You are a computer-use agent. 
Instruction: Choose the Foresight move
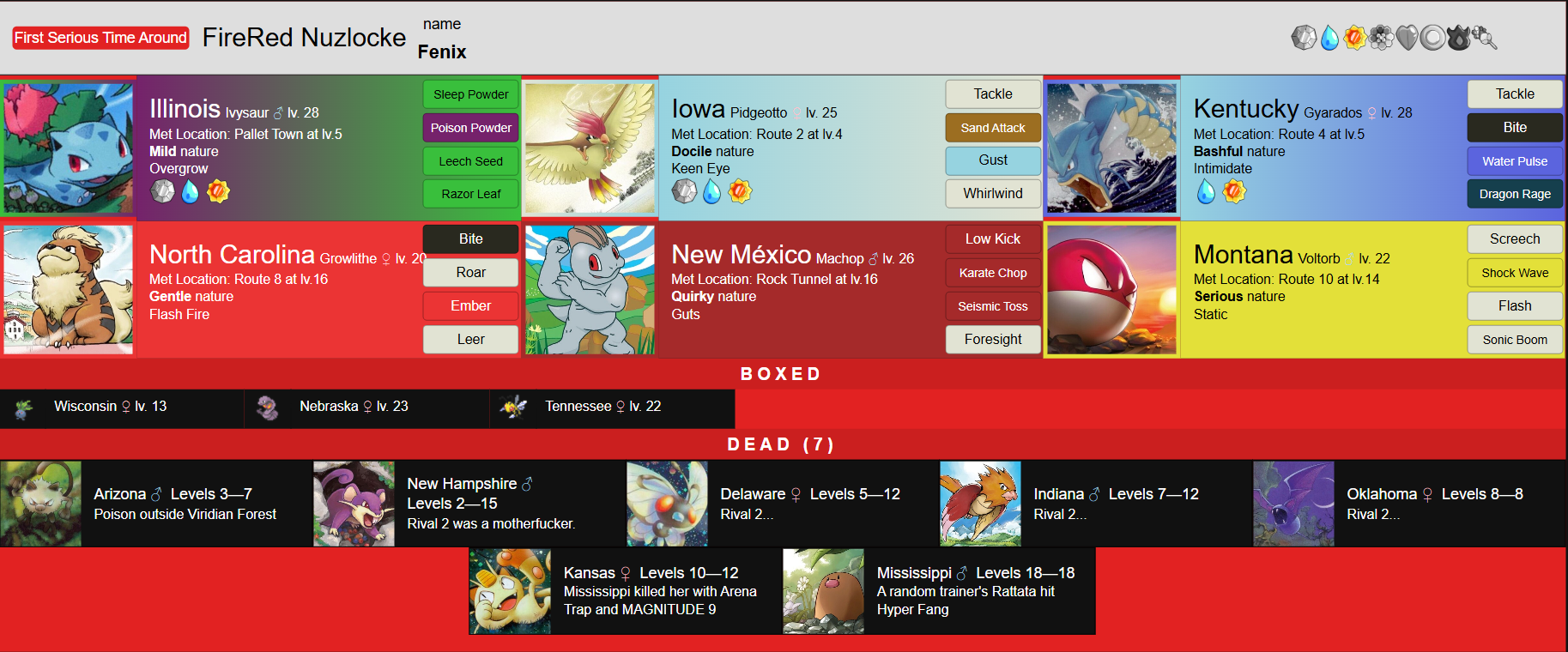pos(993,340)
